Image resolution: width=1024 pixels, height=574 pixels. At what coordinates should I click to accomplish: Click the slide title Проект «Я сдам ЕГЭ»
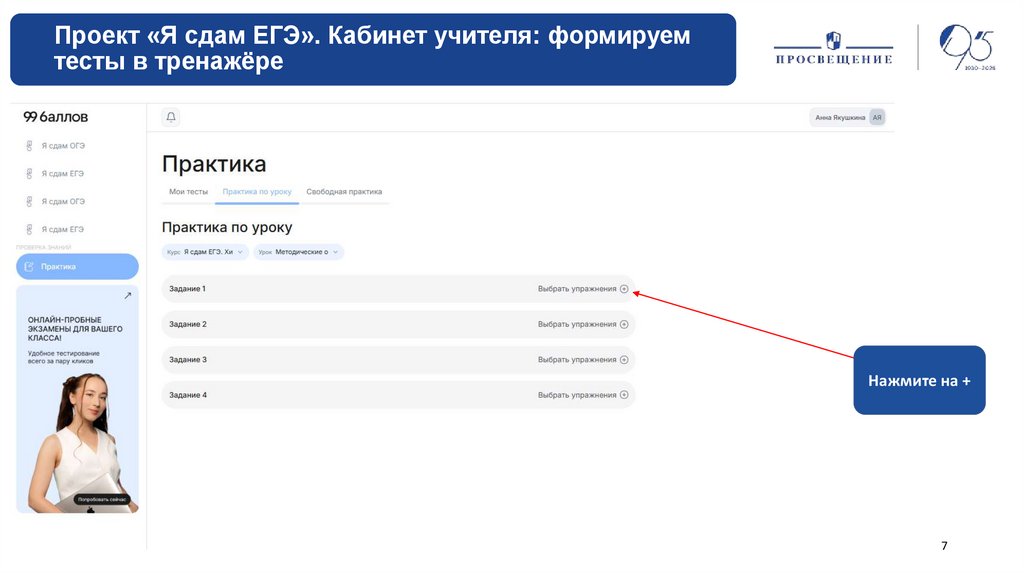(372, 48)
